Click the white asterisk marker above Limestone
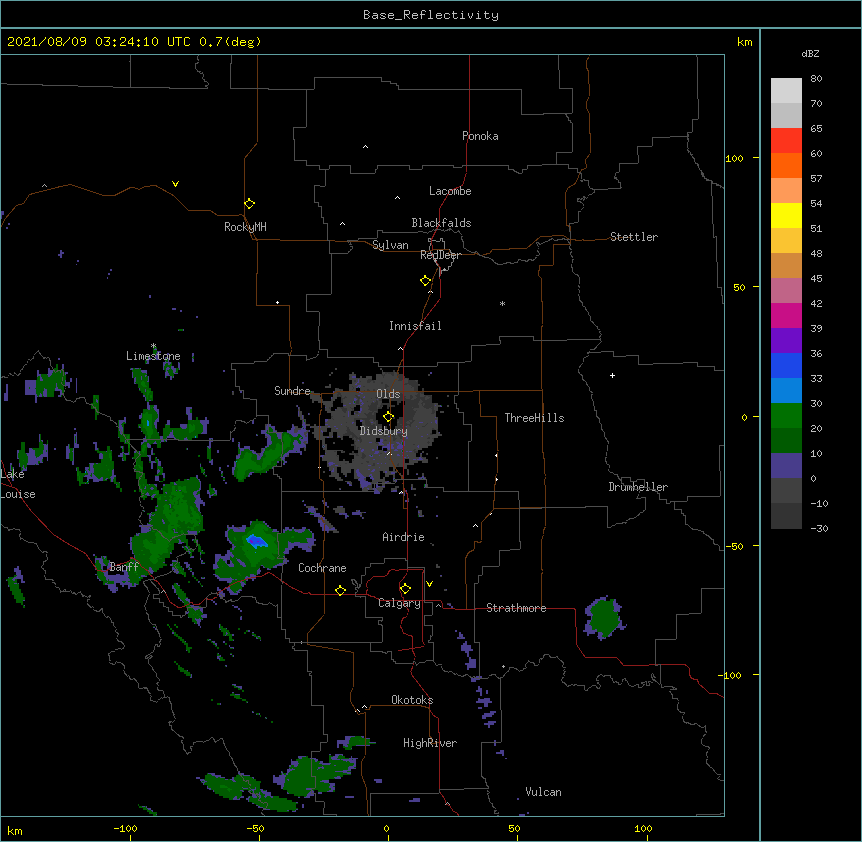The image size is (862, 842). pos(153,346)
